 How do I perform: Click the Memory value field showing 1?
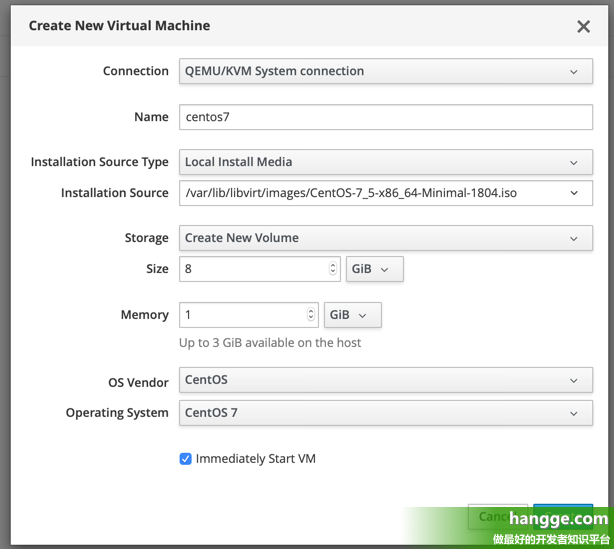(249, 315)
